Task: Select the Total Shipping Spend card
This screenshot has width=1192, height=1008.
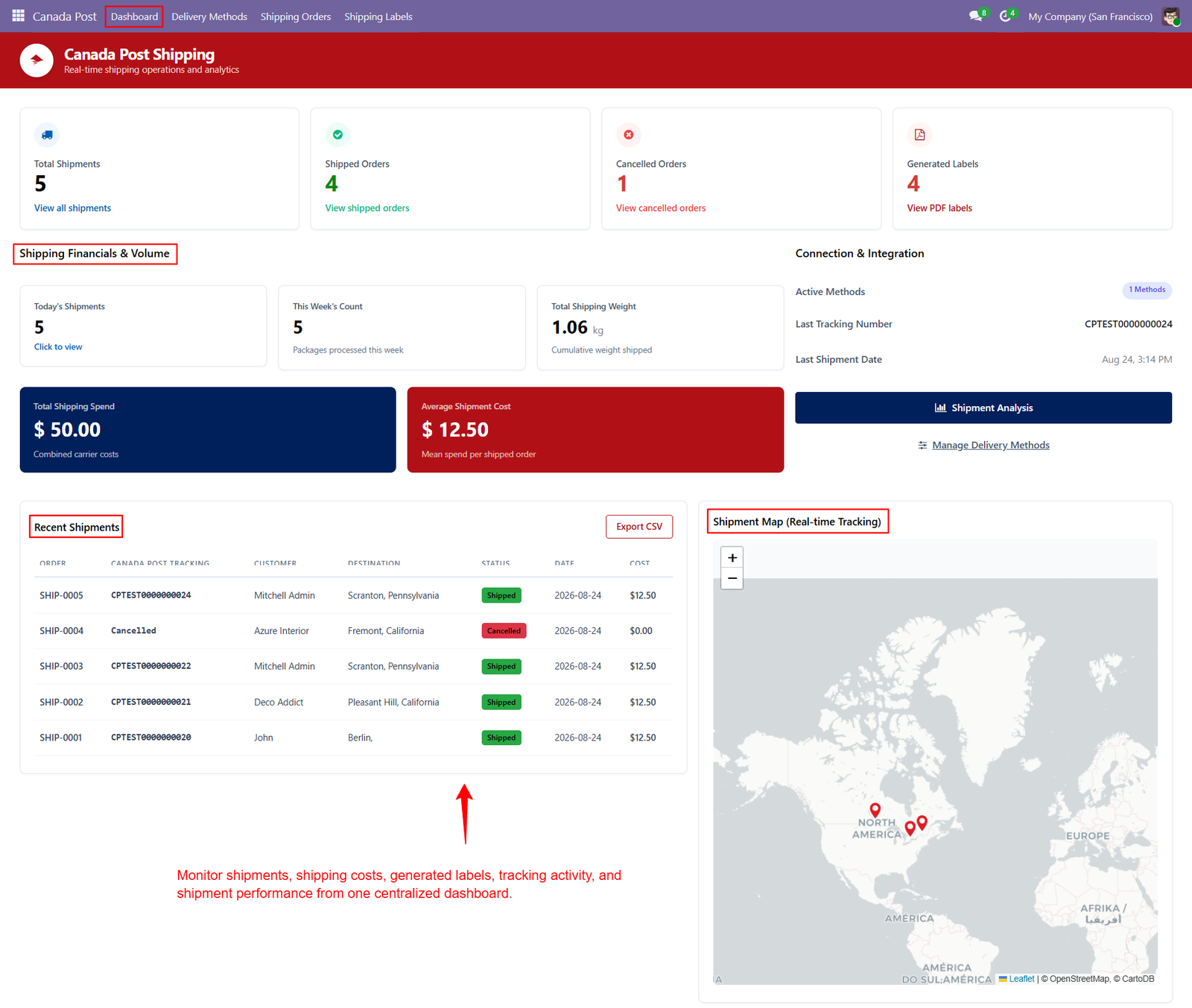Action: pos(208,430)
